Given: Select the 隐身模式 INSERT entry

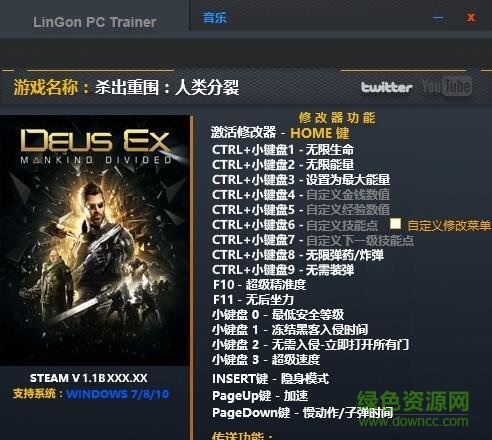Looking at the screenshot, I should tap(270, 378).
